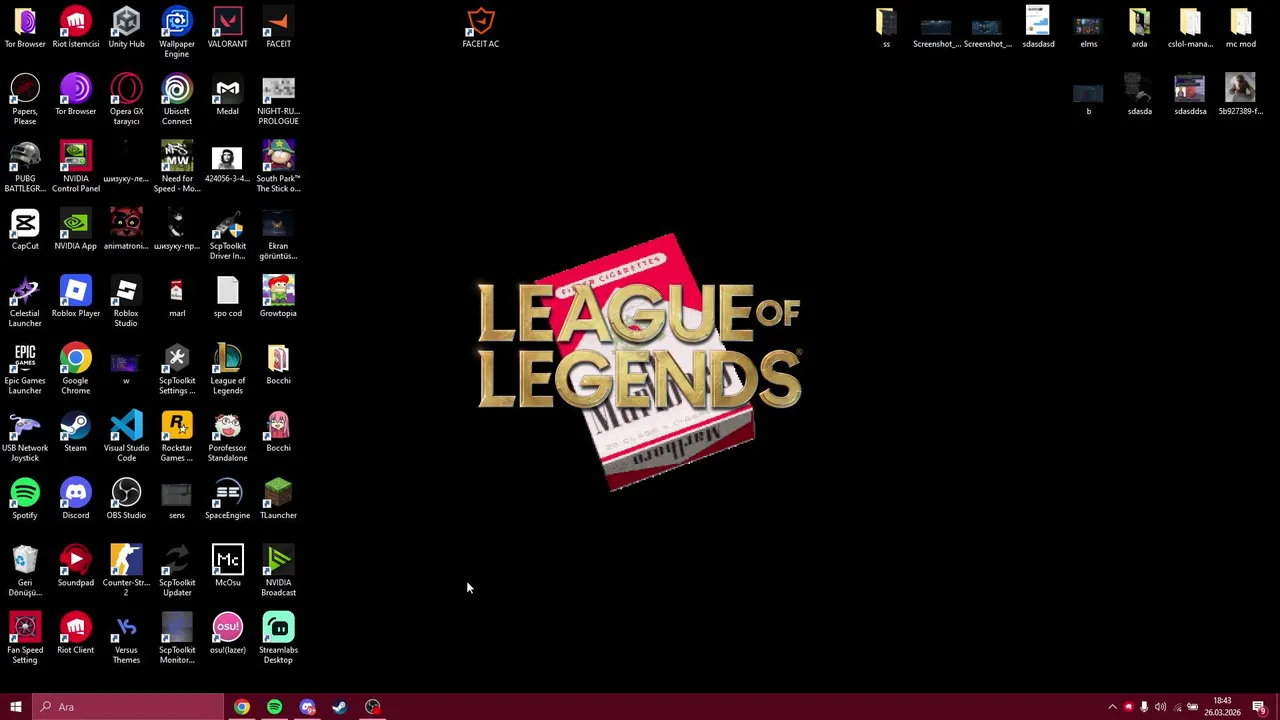This screenshot has width=1280, height=720.
Task: Open Rockstar Games launcher icon
Action: (177, 436)
